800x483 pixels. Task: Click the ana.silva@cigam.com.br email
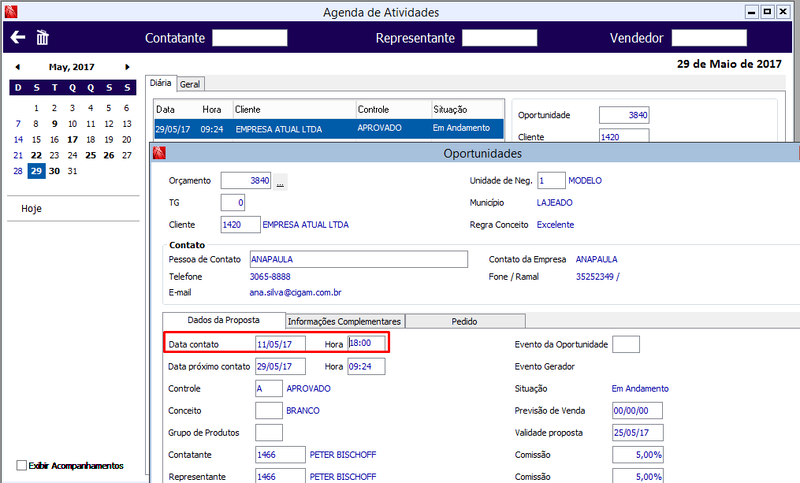click(295, 293)
